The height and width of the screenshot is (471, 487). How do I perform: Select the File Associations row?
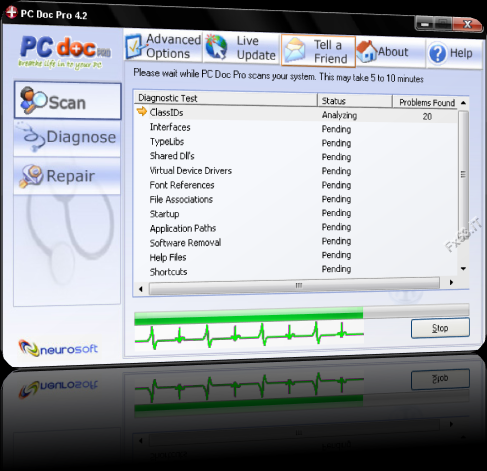coord(296,199)
